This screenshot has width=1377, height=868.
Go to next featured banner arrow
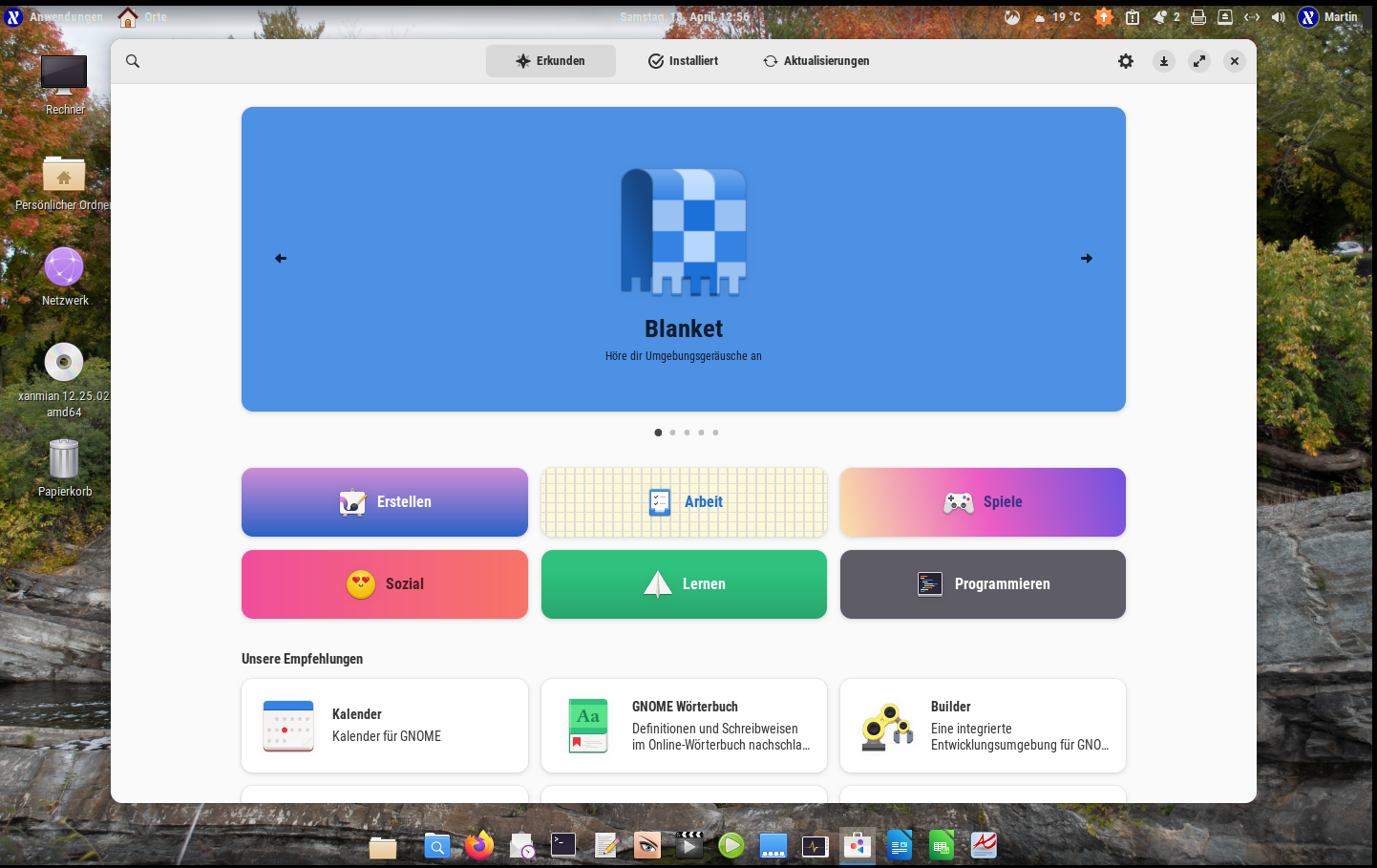point(1087,259)
